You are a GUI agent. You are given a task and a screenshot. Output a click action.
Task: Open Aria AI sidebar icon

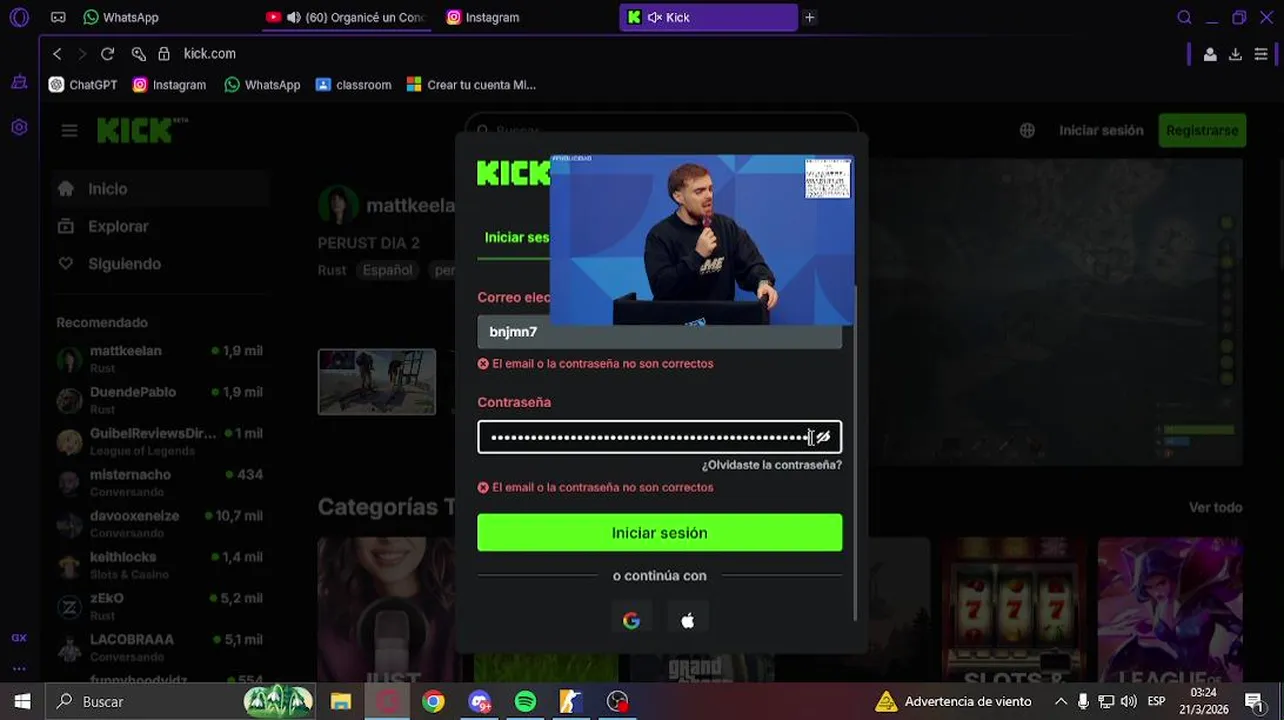(19, 82)
